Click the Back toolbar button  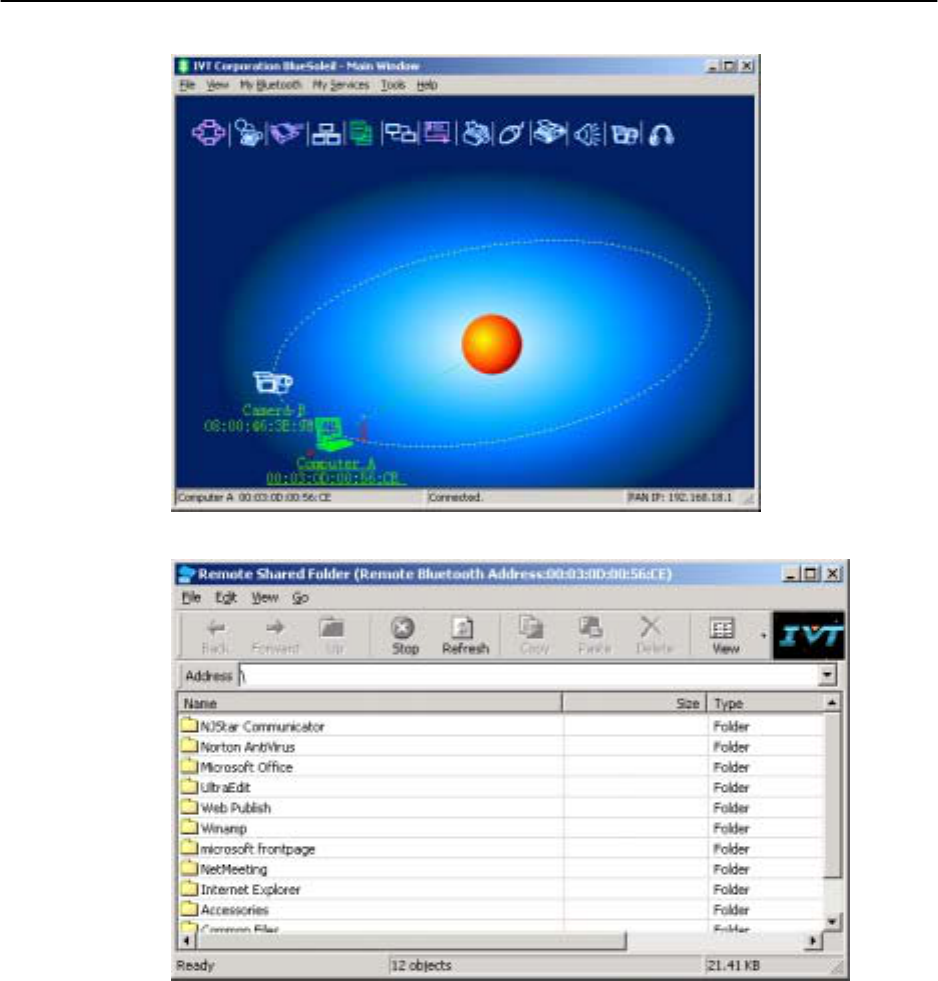[x=215, y=636]
